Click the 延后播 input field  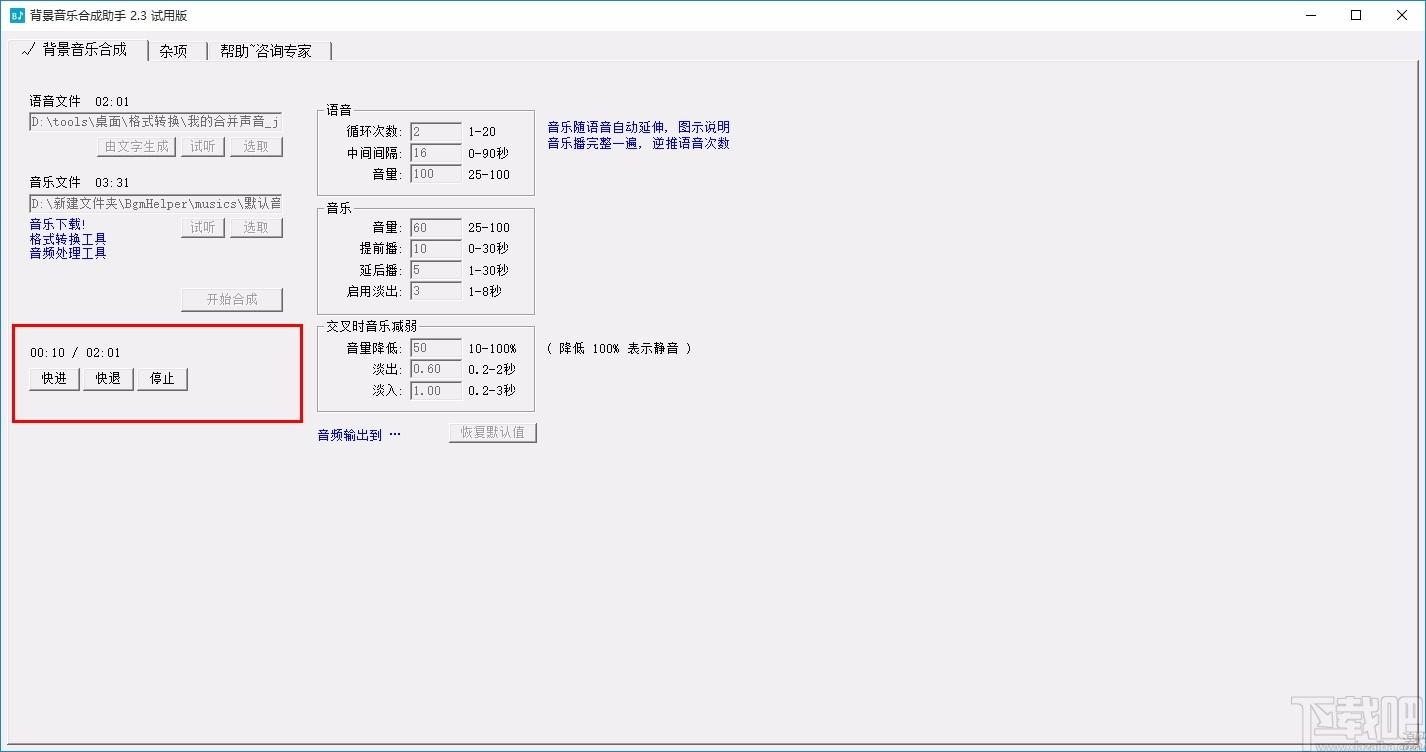point(435,270)
